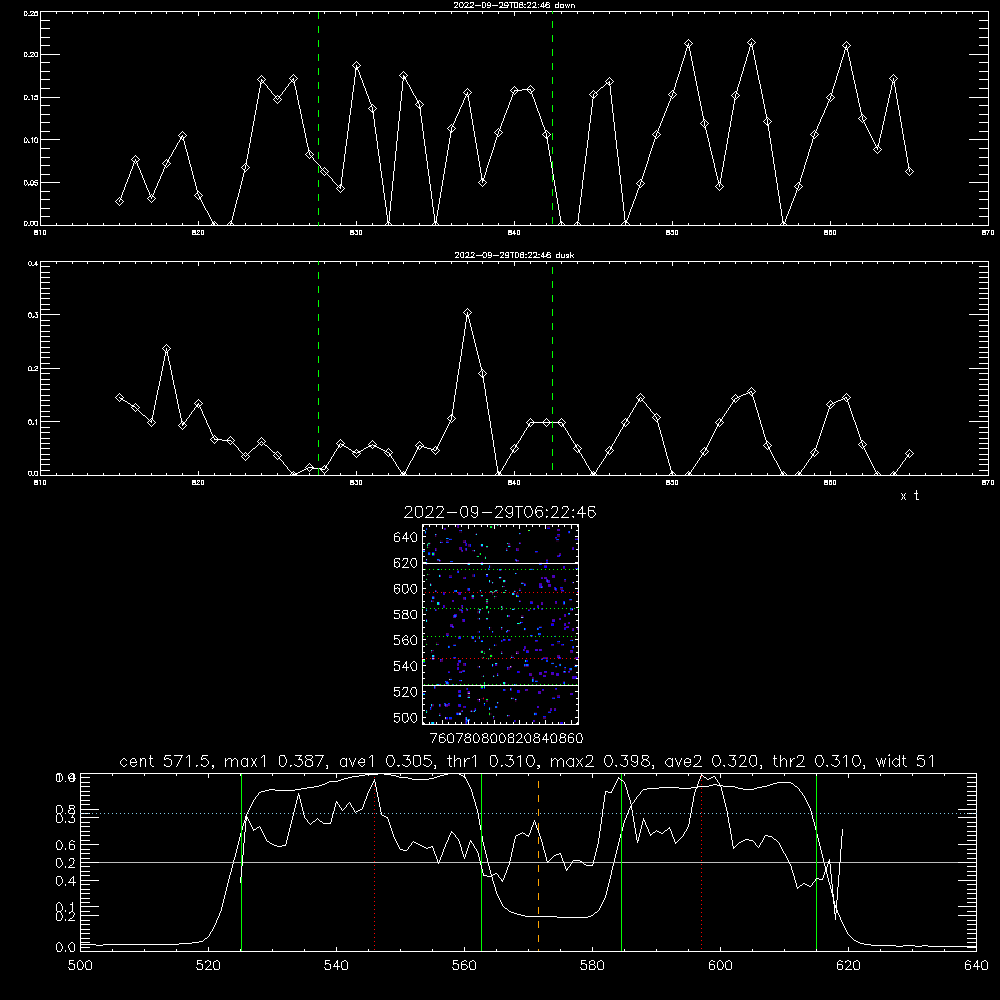Click the 540 tick label on bottom plot axis

(336, 966)
